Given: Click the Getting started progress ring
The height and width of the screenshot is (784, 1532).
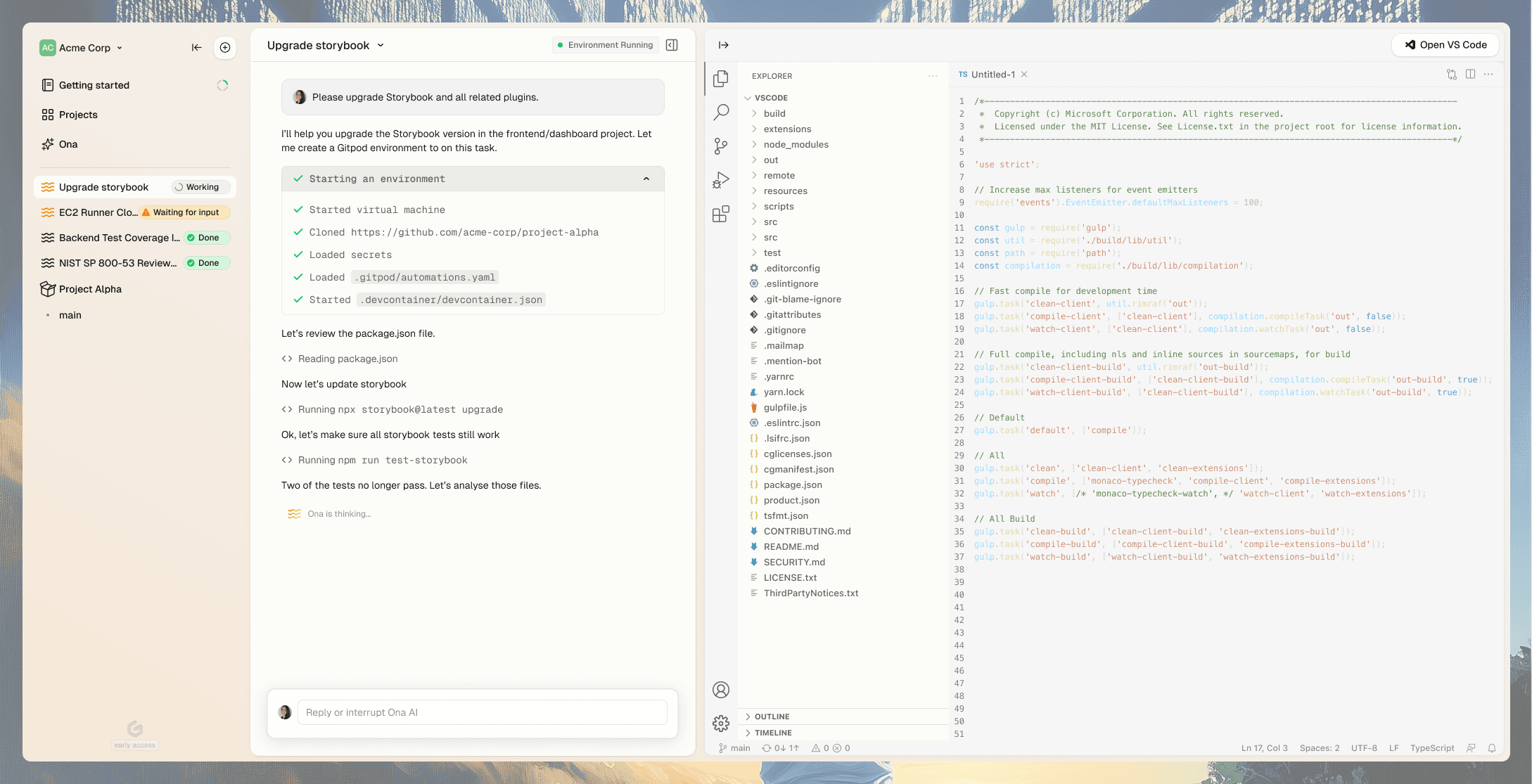Looking at the screenshot, I should point(222,85).
